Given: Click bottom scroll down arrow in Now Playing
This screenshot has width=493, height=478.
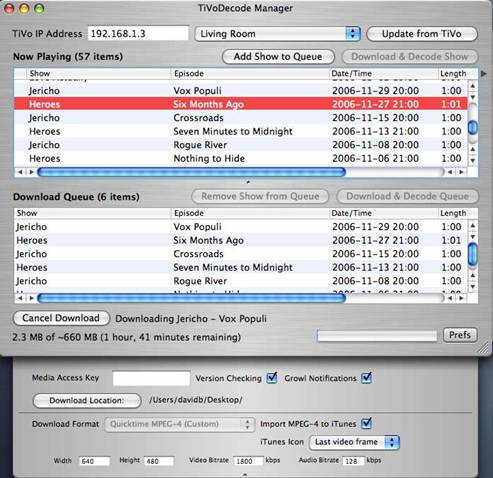Looking at the screenshot, I should [473, 161].
